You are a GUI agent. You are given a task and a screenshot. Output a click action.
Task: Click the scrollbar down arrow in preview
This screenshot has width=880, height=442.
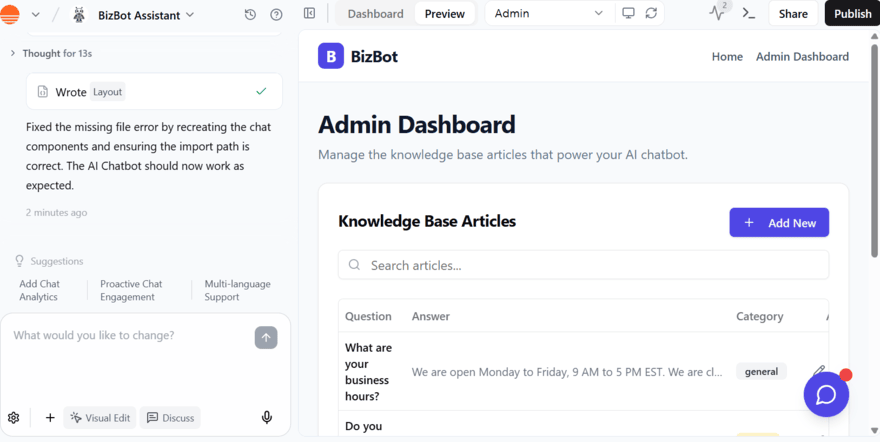pyautogui.click(x=874, y=431)
